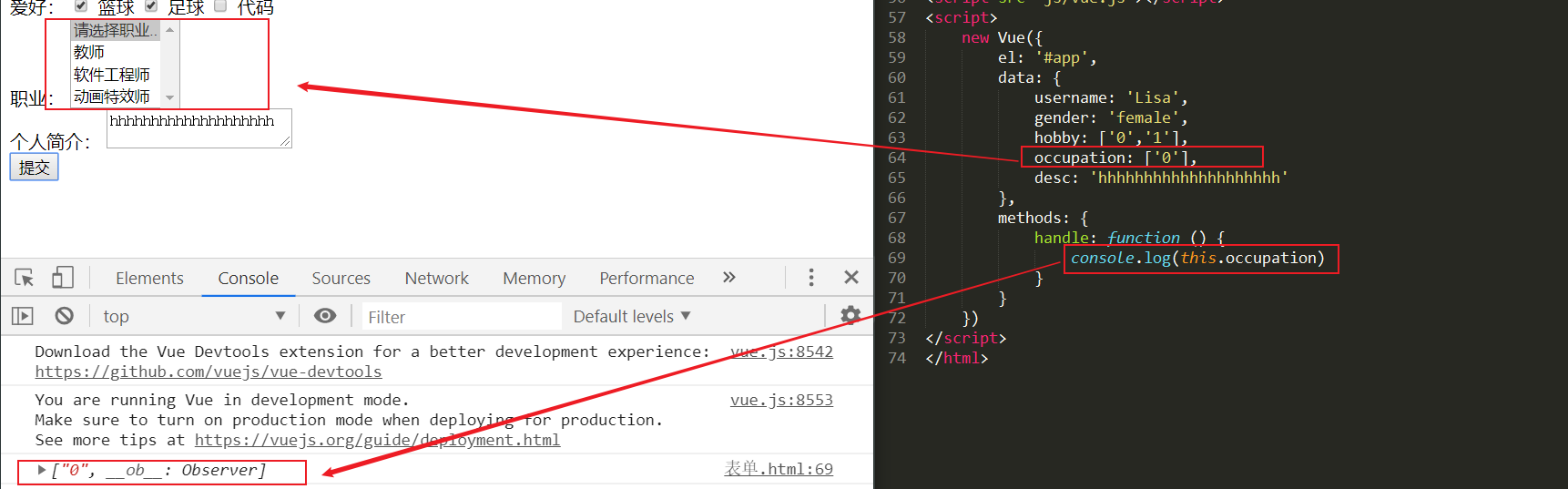This screenshot has height=489, width=1568.
Task: Select the 教师 occupation option
Action: tap(116, 52)
